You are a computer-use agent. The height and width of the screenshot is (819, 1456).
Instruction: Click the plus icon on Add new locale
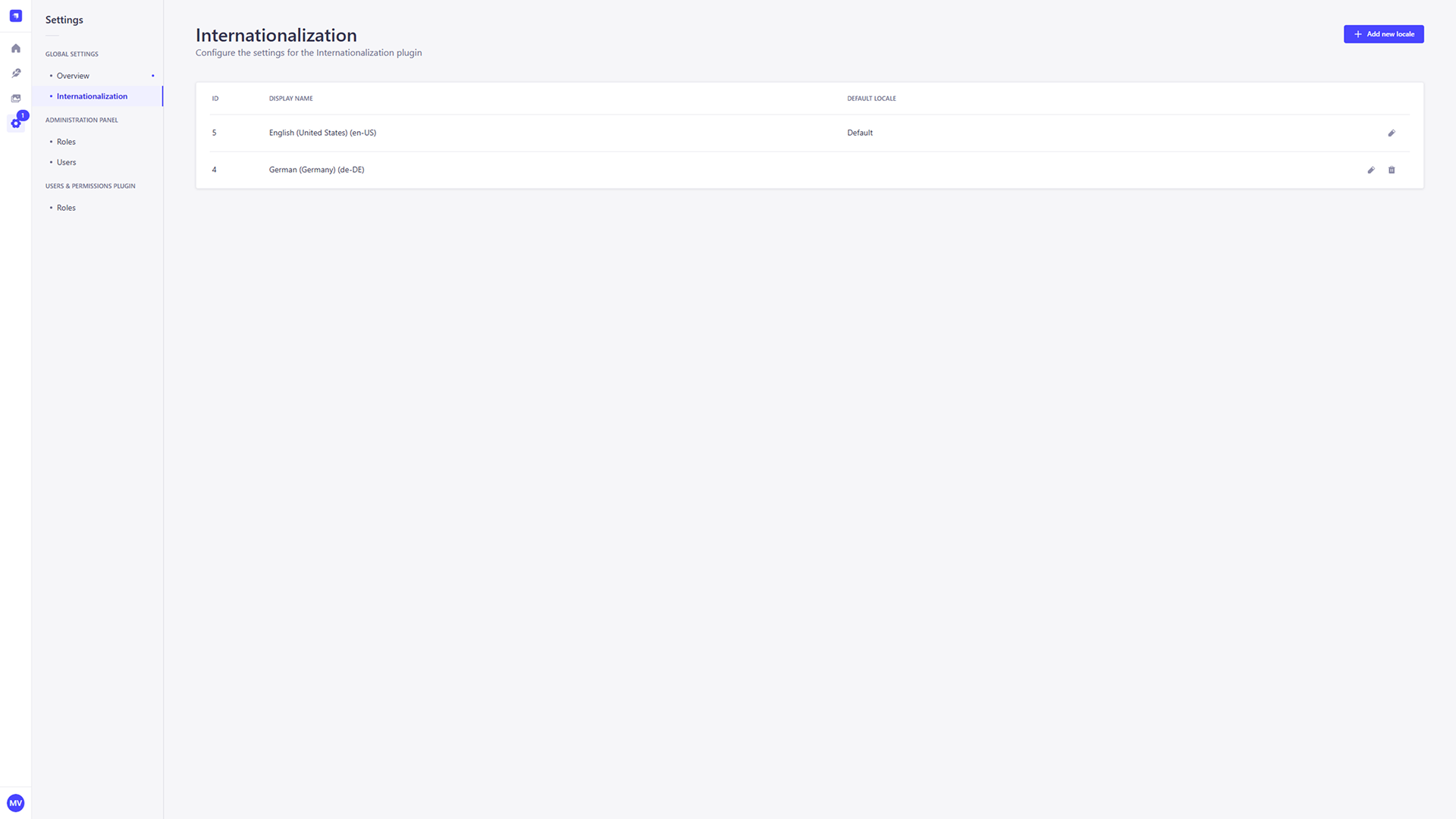[x=1357, y=34]
